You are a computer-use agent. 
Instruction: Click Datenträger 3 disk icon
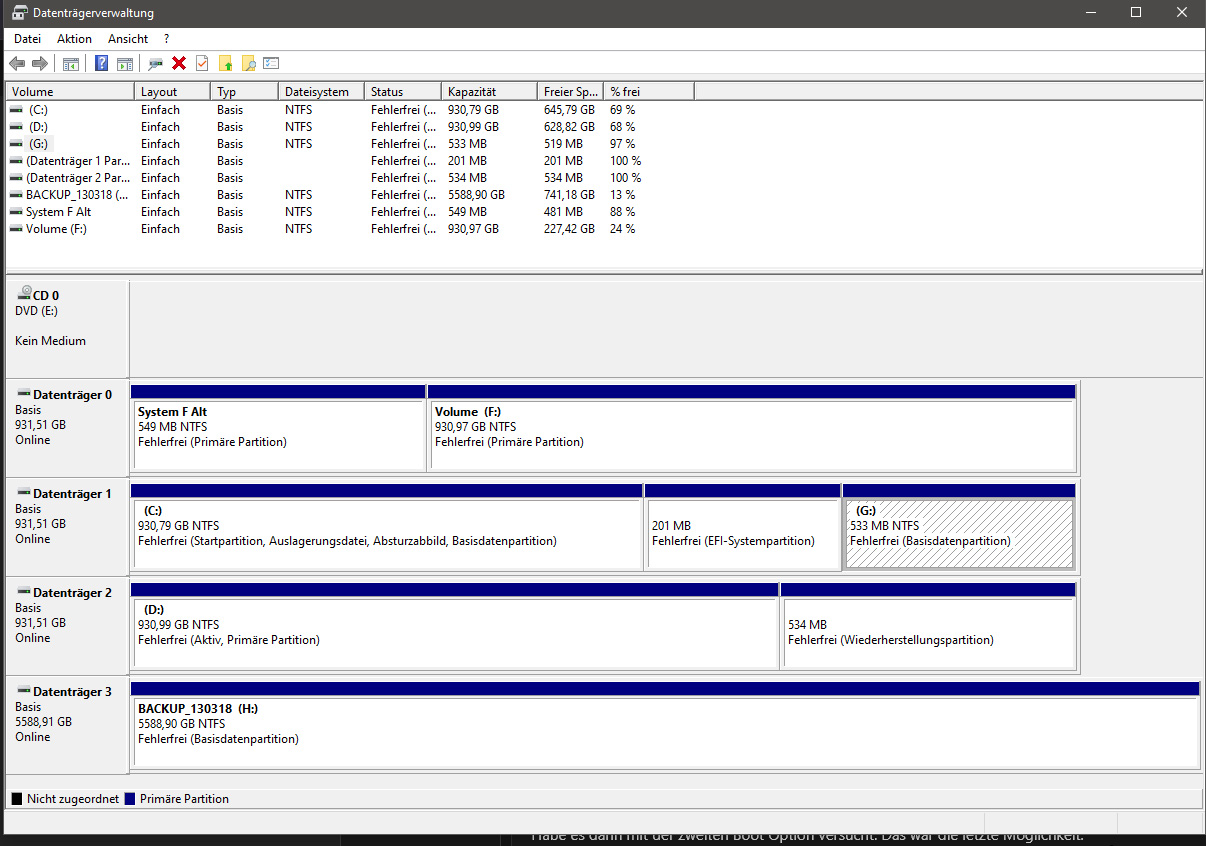23,691
